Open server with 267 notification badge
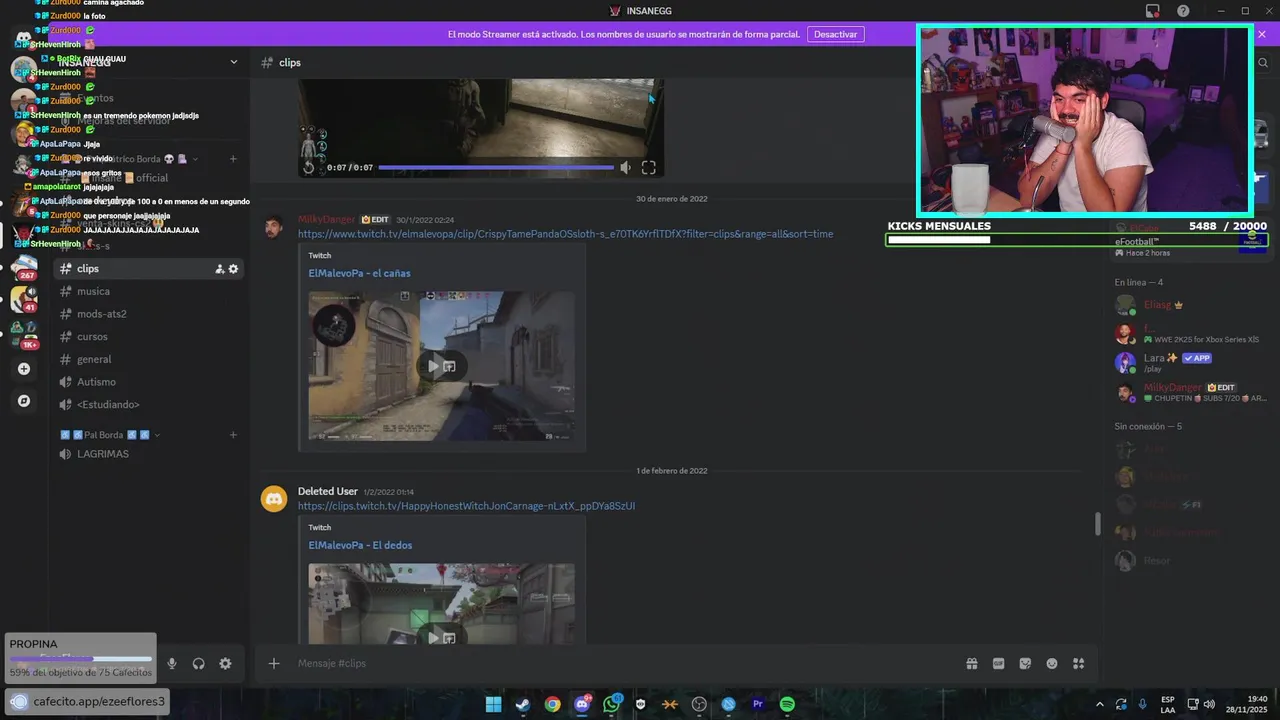1280x720 pixels. (x=24, y=267)
